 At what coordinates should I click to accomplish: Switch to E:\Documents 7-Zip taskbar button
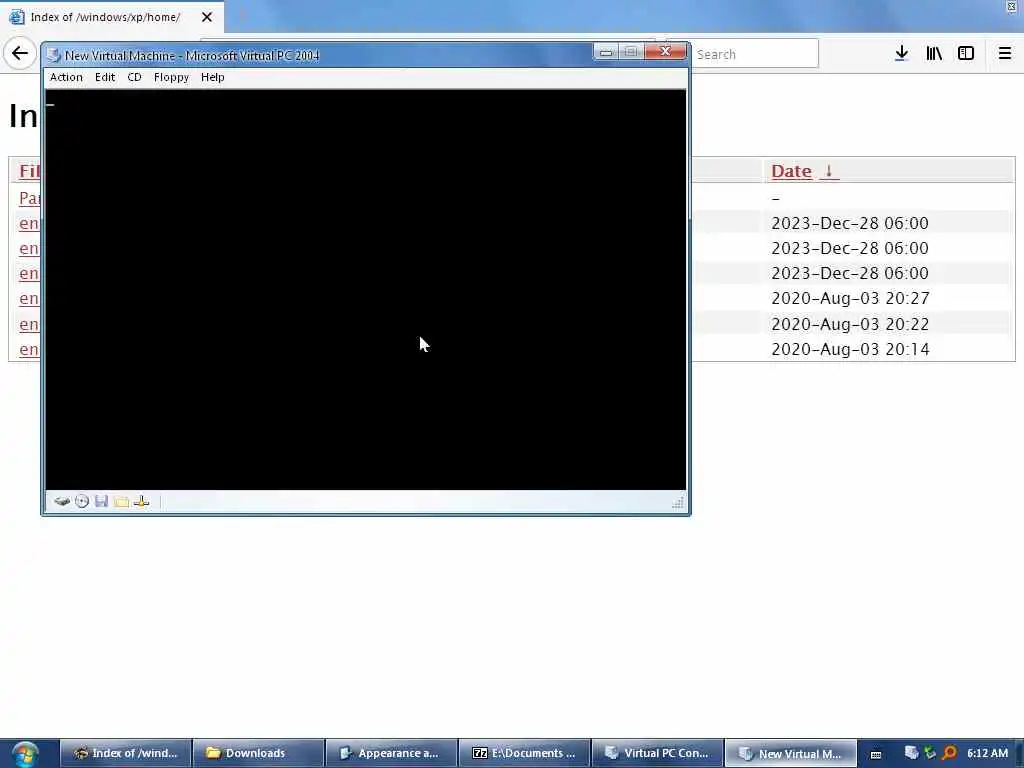pos(524,753)
